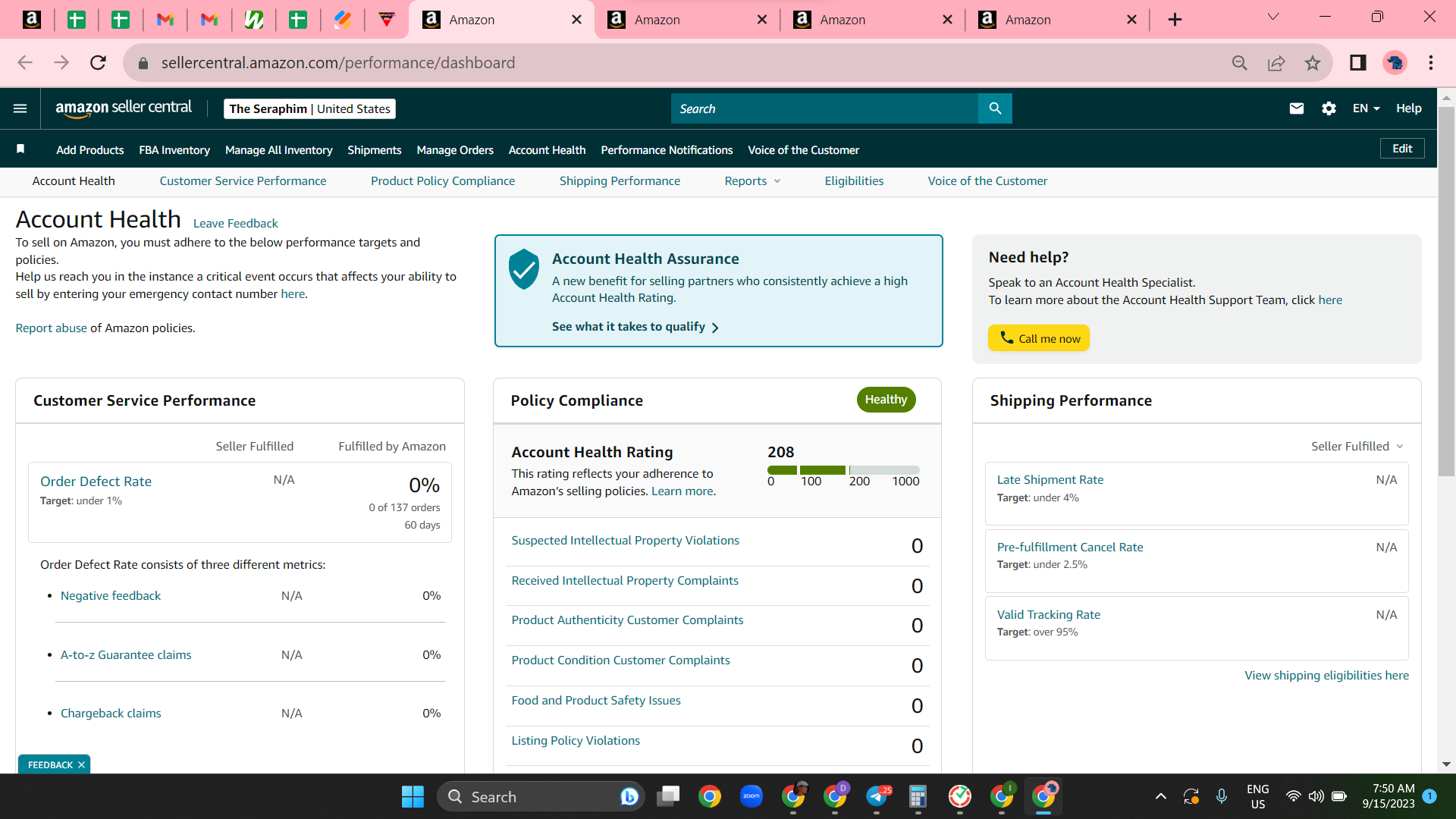The height and width of the screenshot is (819, 1456).
Task: Bookmark this page with the star icon
Action: pyautogui.click(x=1313, y=63)
